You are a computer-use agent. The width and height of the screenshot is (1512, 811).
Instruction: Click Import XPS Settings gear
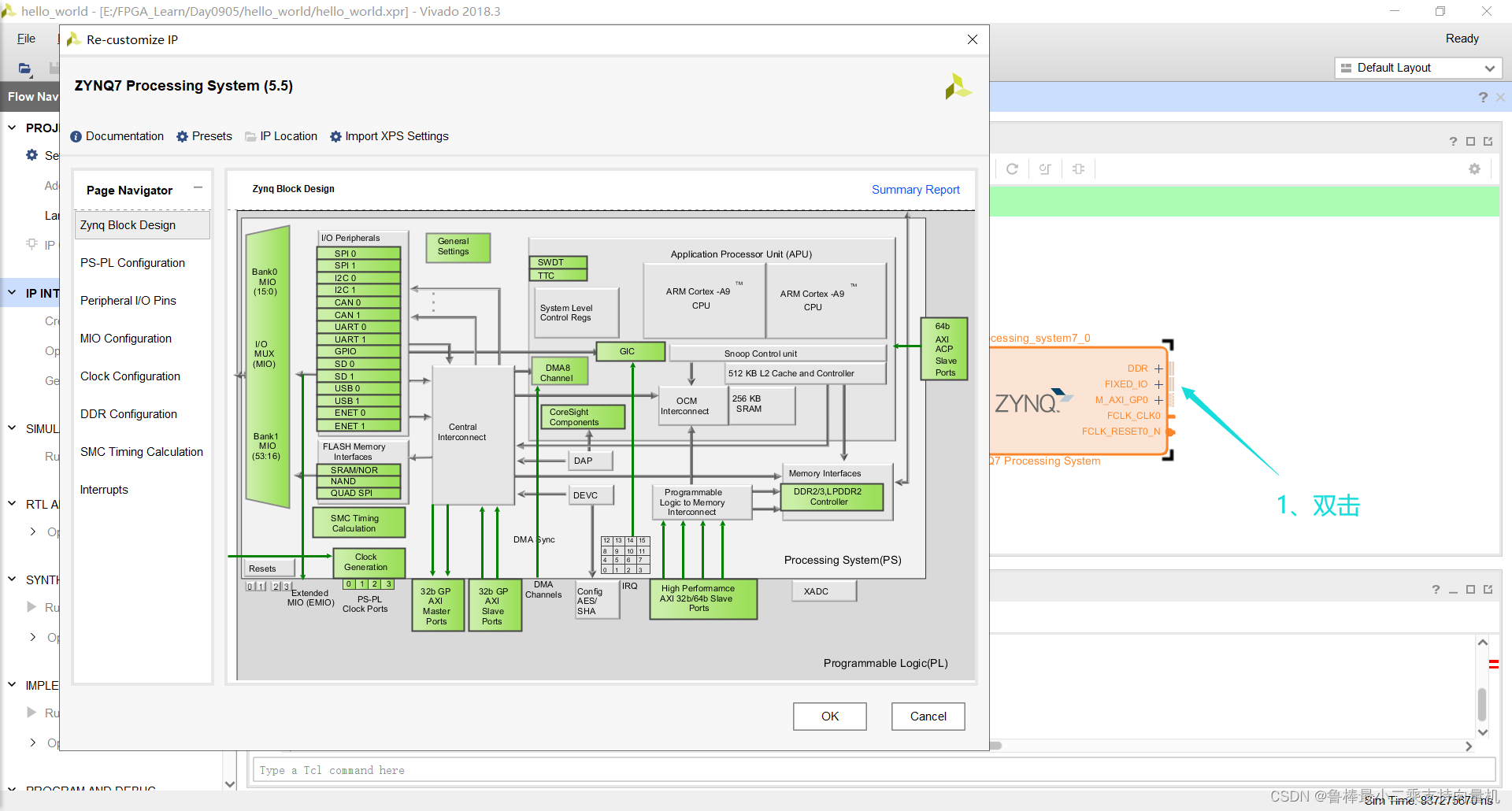(335, 136)
